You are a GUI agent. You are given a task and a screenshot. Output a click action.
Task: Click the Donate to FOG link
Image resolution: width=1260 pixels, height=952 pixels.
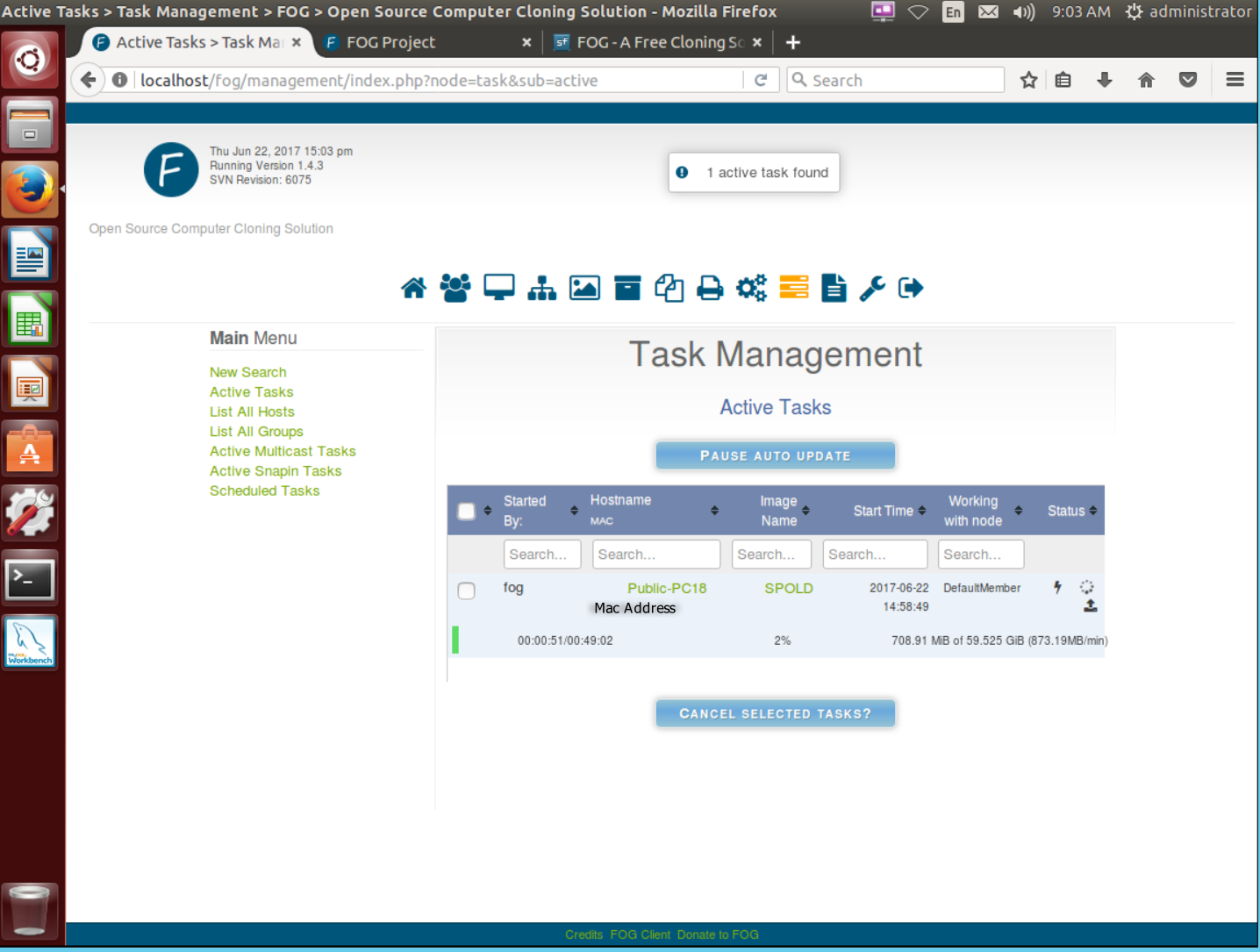(717, 934)
